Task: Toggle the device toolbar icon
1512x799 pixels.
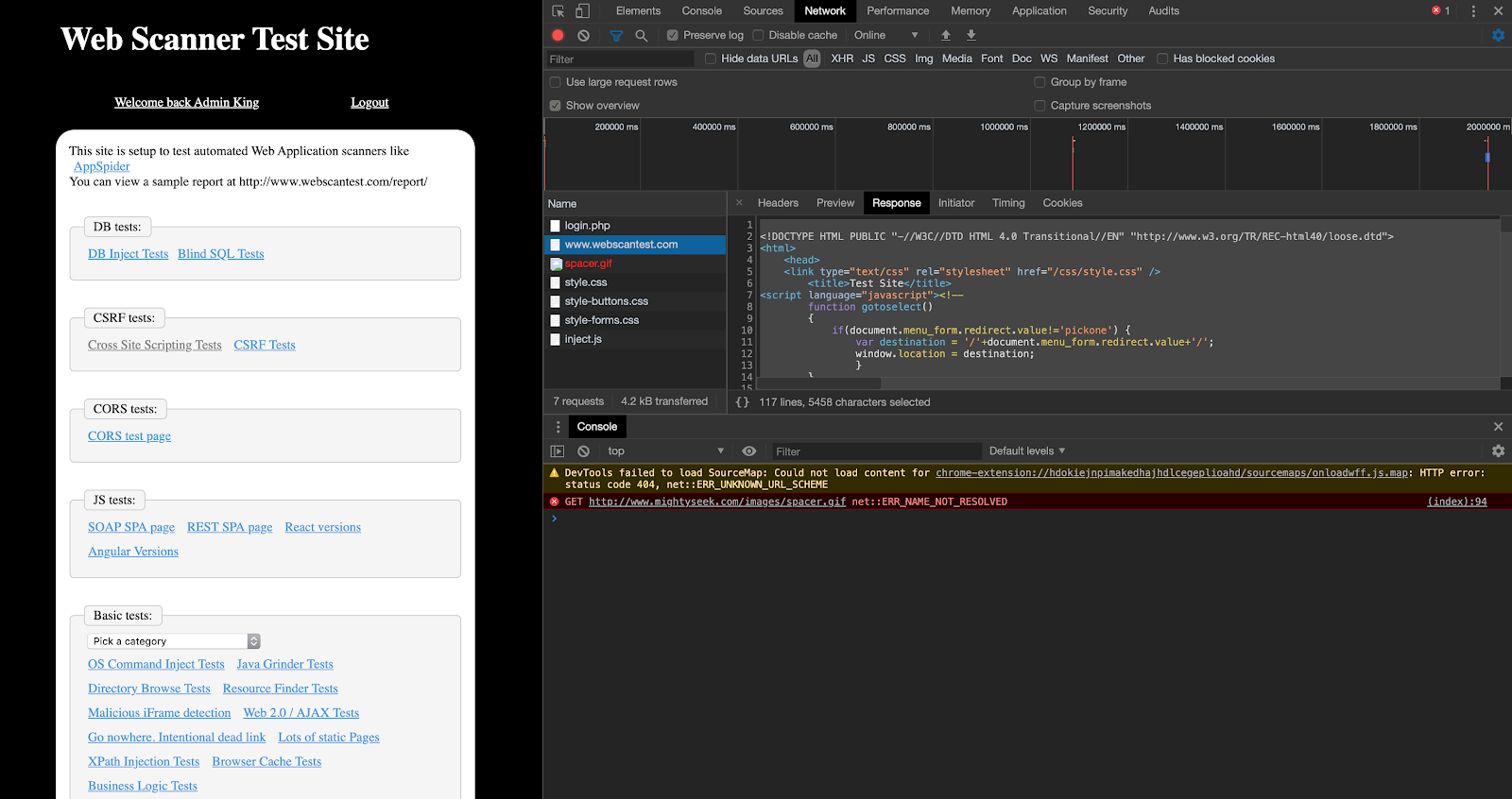Action: tap(582, 11)
